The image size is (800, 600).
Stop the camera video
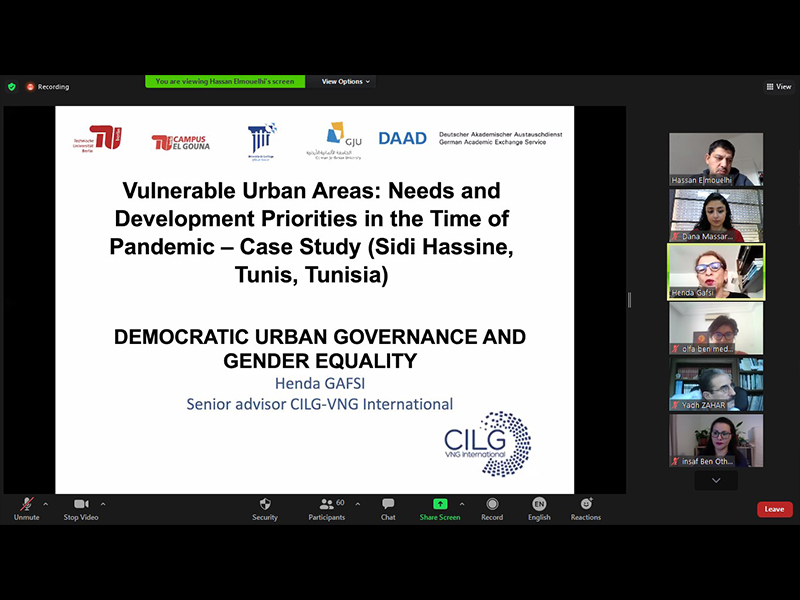(81, 508)
